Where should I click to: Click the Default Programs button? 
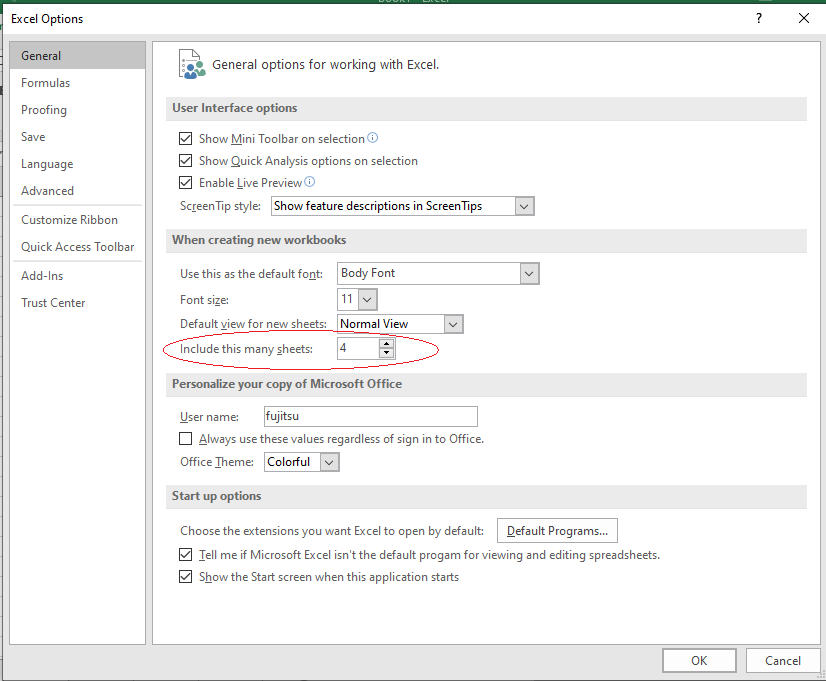(x=557, y=531)
